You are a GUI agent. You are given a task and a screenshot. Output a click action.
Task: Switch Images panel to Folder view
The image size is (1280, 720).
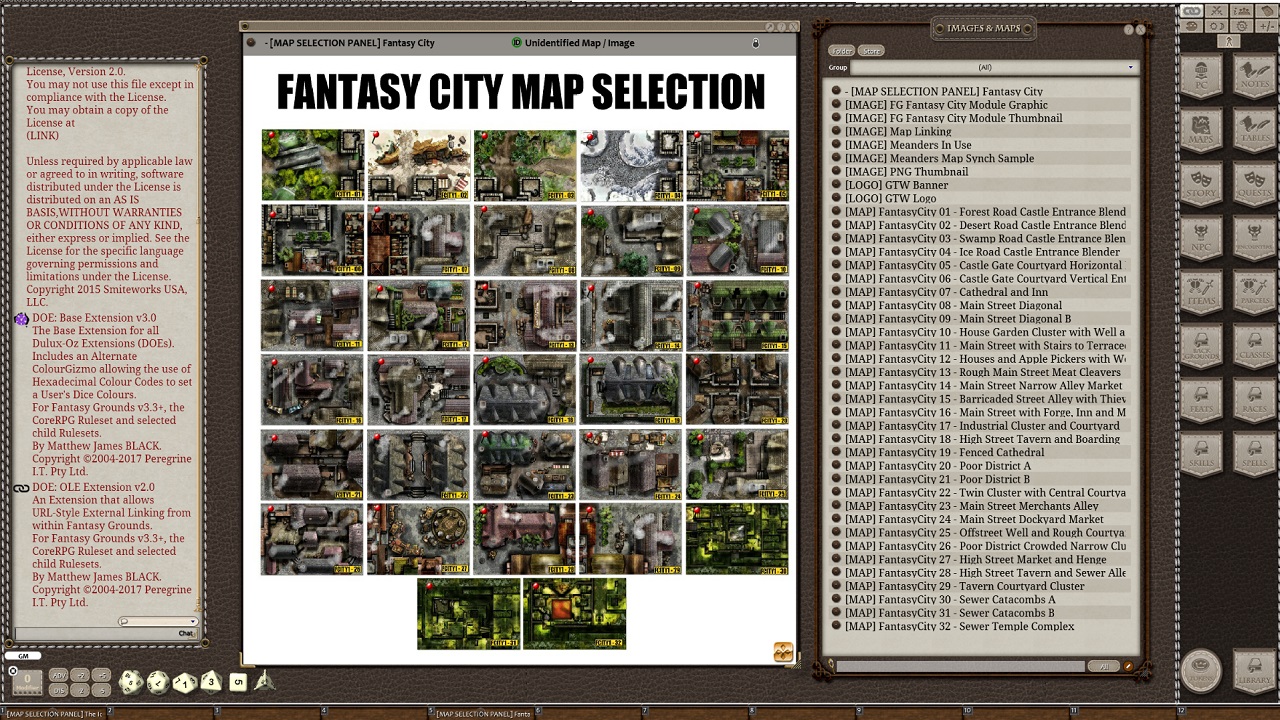coord(840,50)
